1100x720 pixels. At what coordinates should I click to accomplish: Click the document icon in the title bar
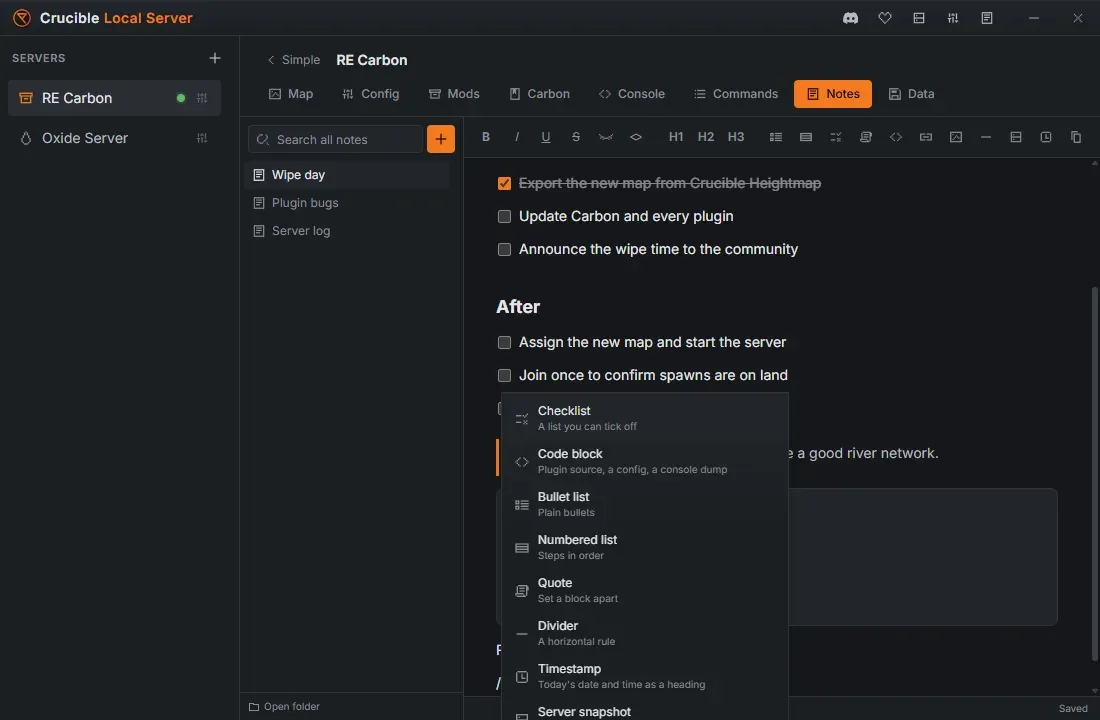987,18
